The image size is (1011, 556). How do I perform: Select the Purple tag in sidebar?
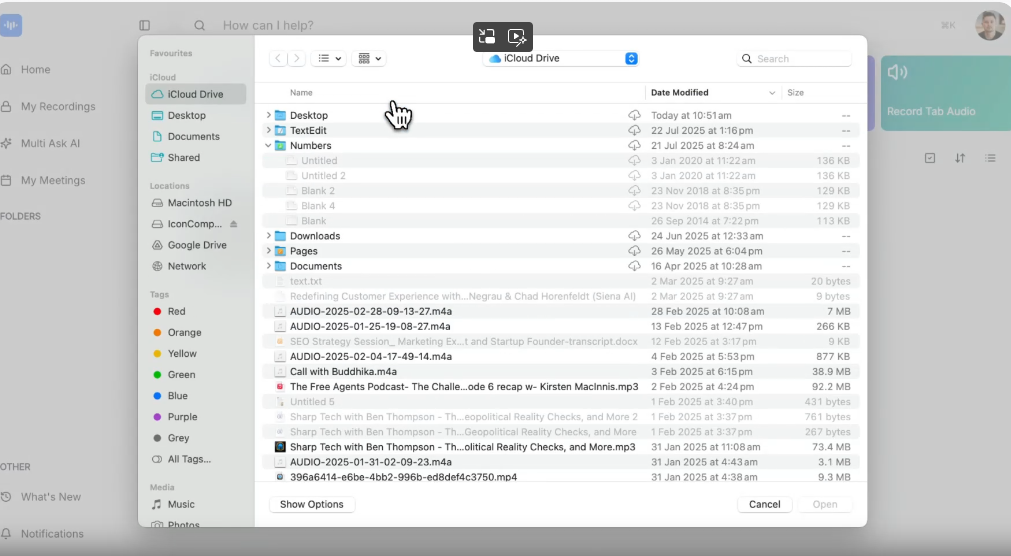point(182,417)
